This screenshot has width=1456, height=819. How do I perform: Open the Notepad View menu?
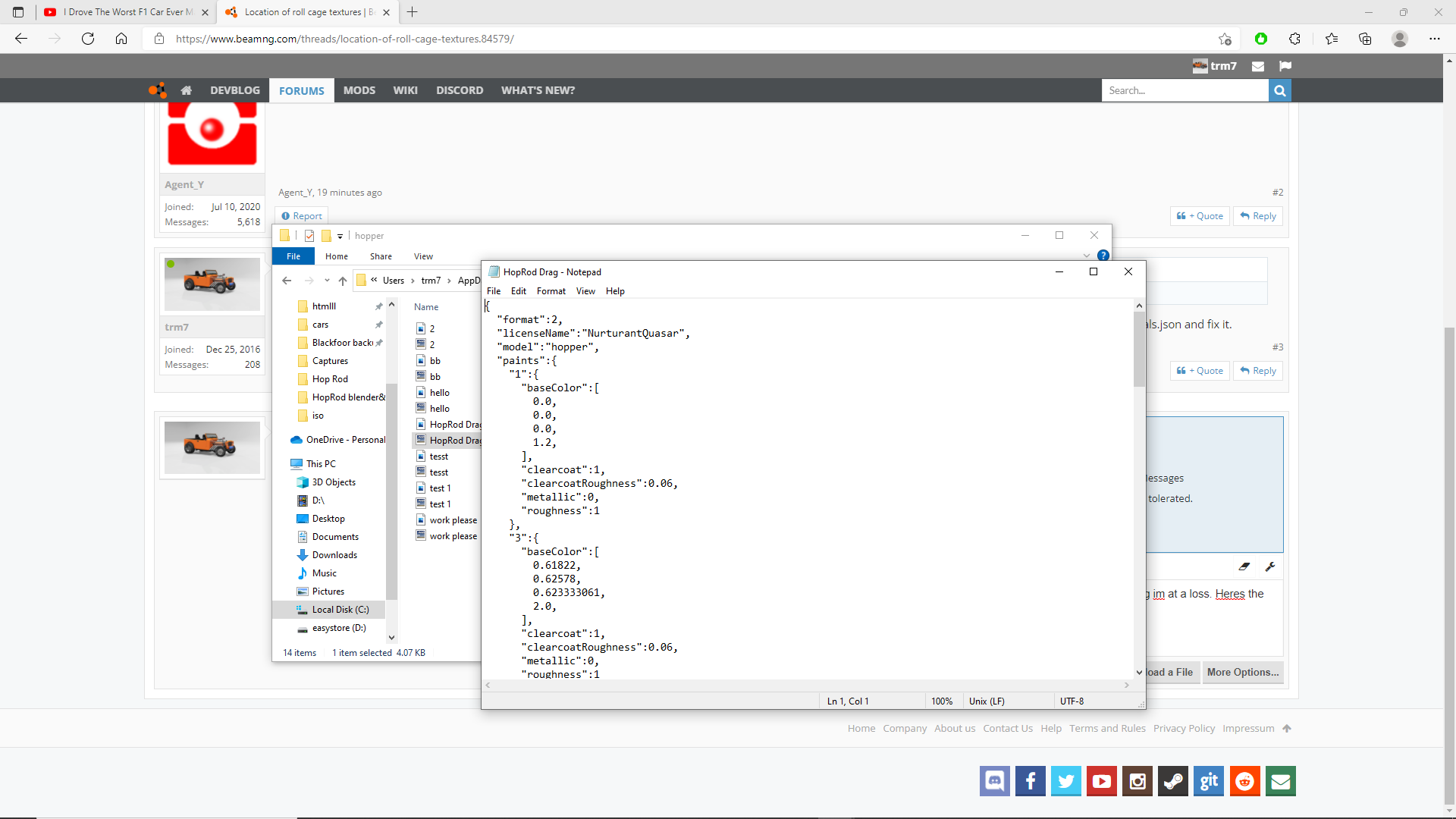(585, 291)
